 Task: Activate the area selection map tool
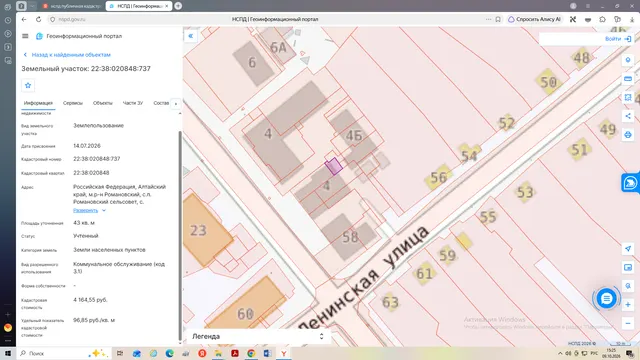[x=628, y=97]
